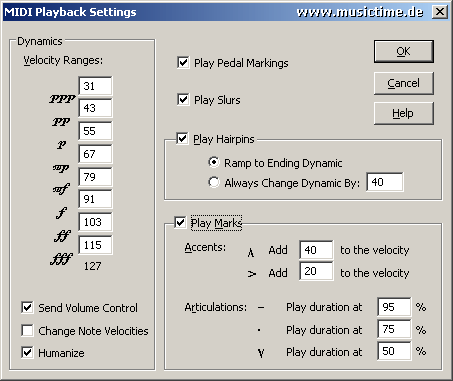Click the pp dynamic symbol

pyautogui.click(x=61, y=122)
